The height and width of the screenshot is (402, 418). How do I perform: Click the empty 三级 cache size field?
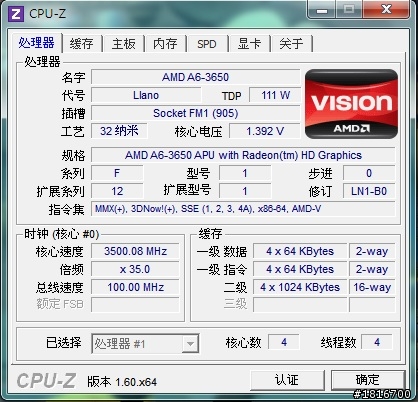coord(300,305)
